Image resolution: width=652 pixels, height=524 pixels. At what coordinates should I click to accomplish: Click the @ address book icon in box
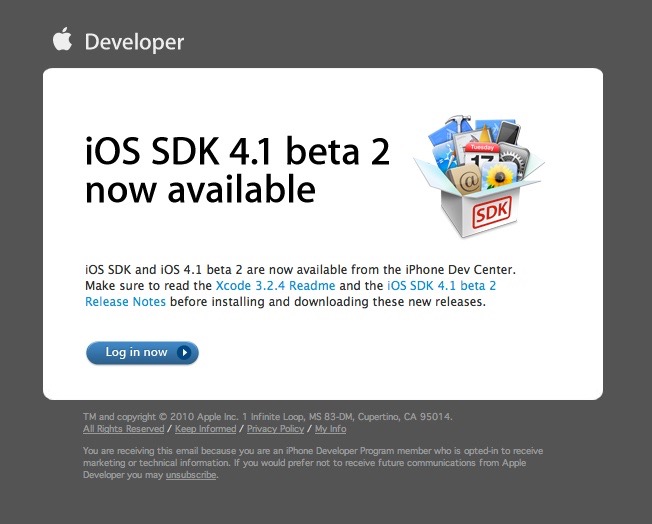(465, 179)
